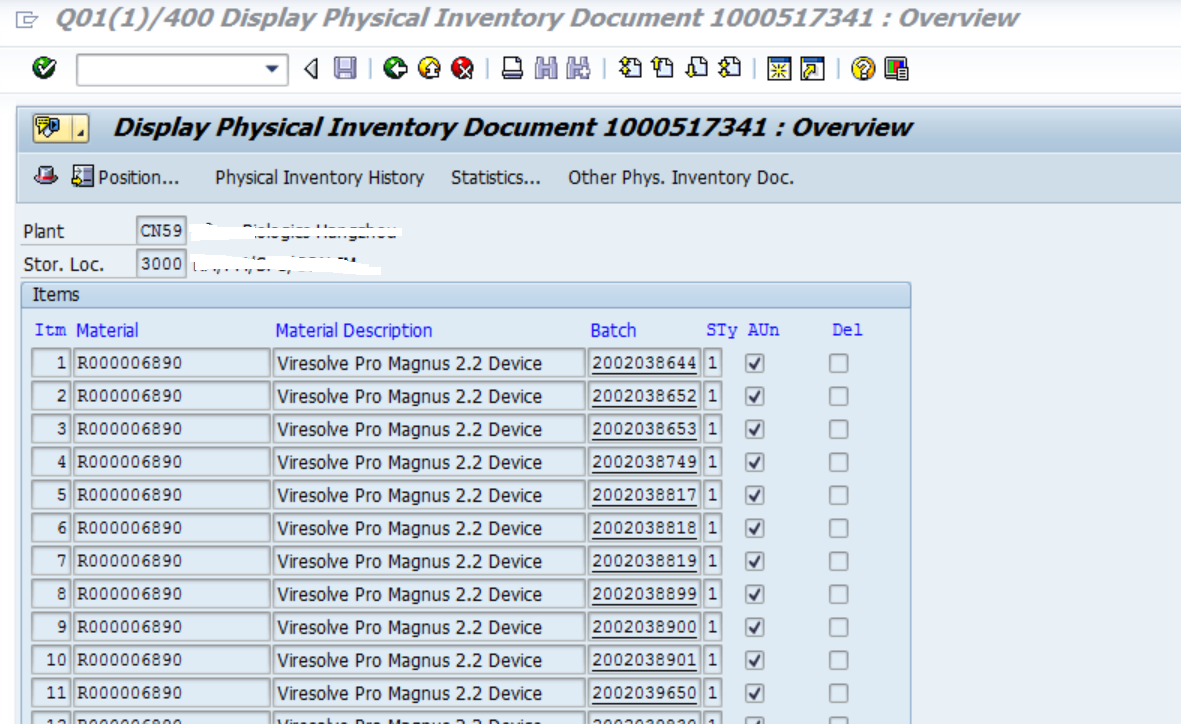Toggle the AUn checkbox for item 1

[x=755, y=363]
